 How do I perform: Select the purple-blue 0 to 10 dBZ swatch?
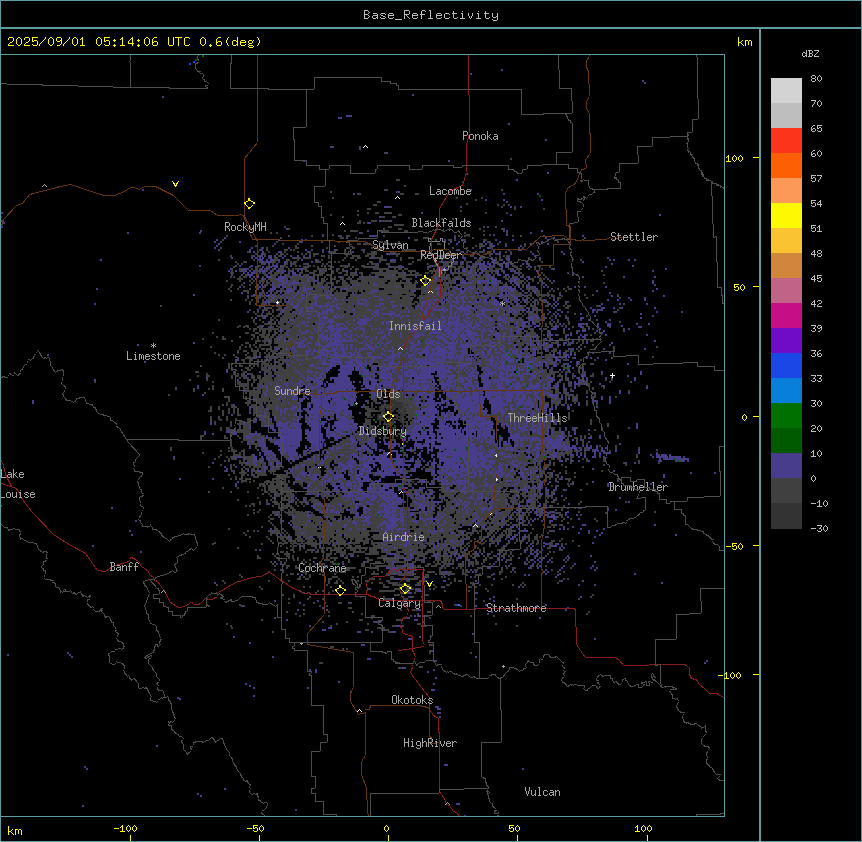786,466
